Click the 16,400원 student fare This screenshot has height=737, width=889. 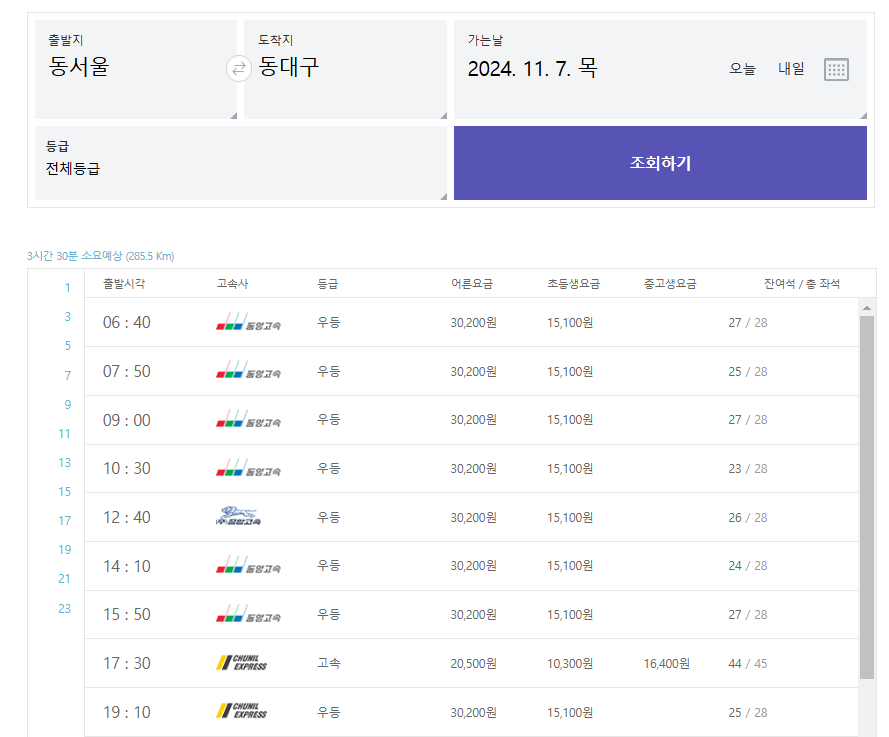point(667,663)
